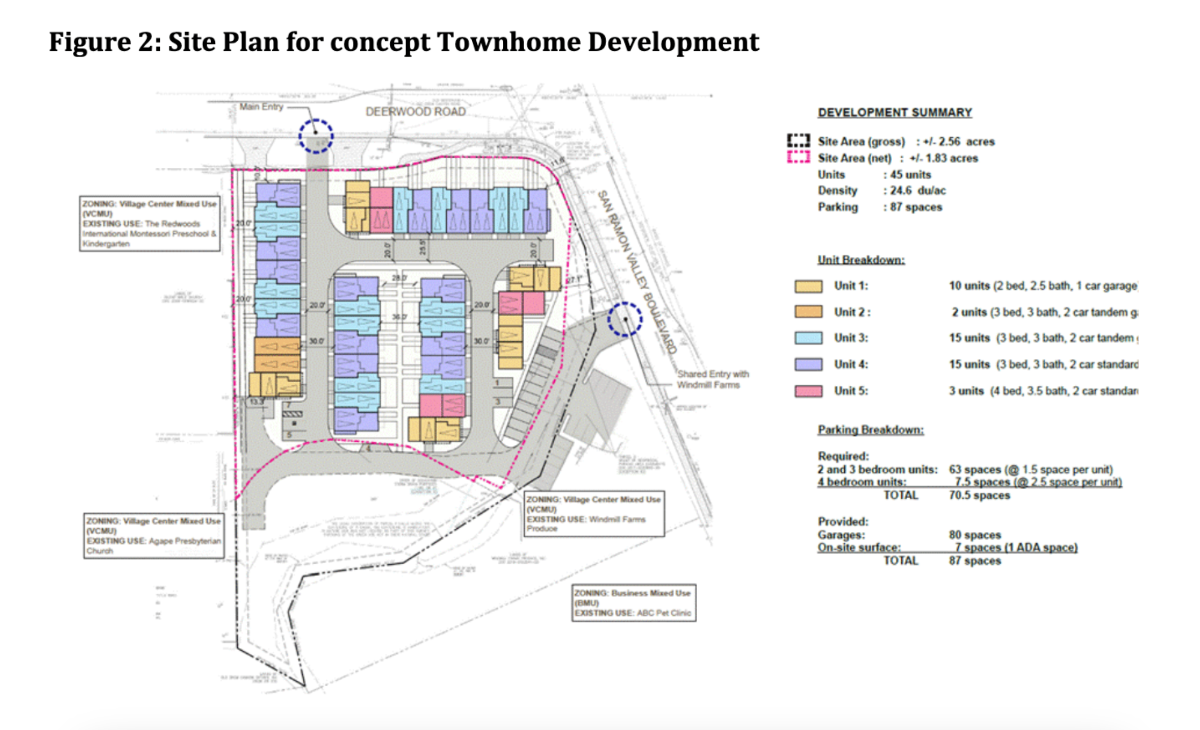Click the Unit 3 light blue swatch
Screen dimensions: 1200x730
click(x=808, y=338)
